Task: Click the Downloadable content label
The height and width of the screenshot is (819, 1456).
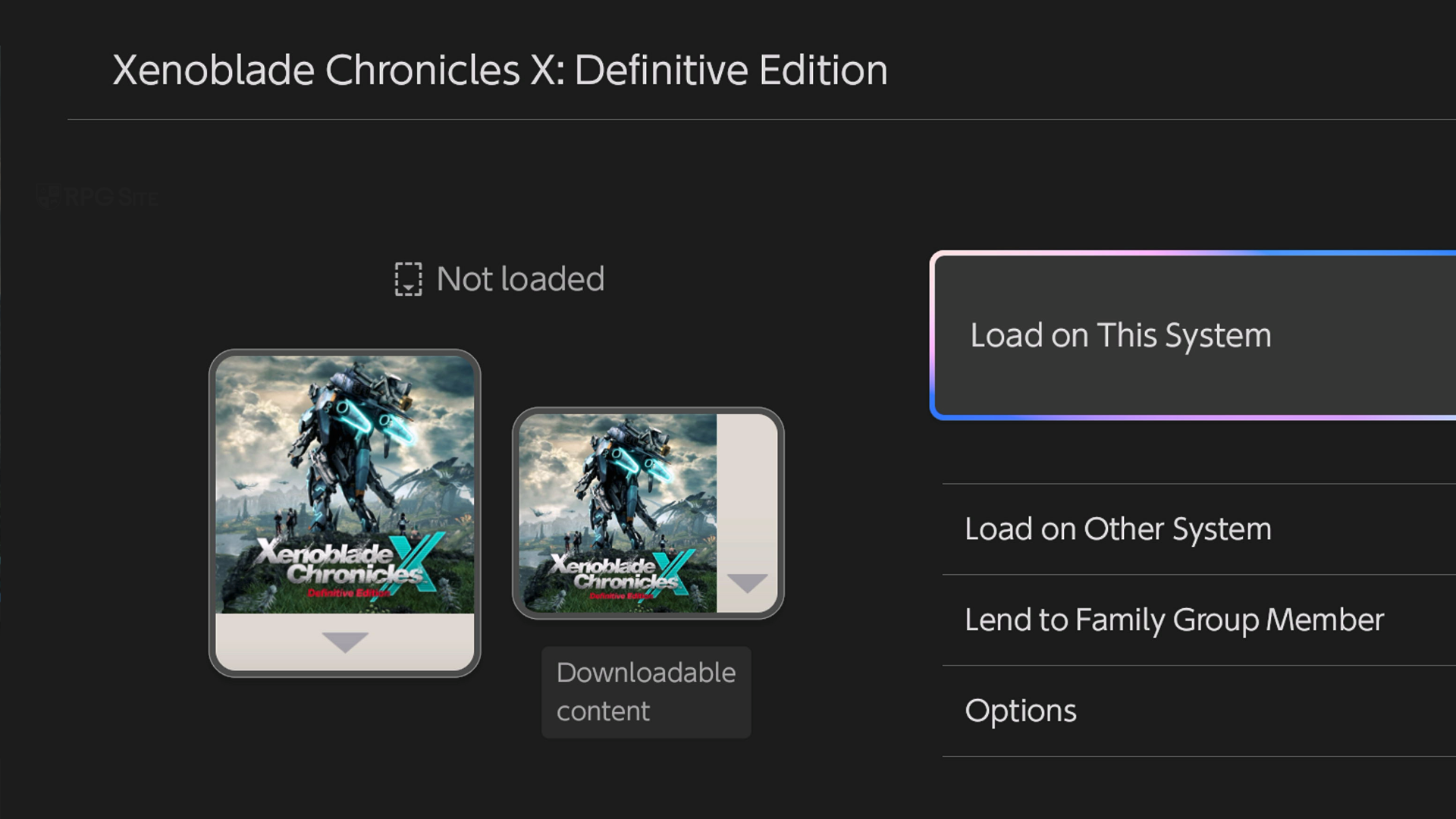Action: (x=645, y=692)
